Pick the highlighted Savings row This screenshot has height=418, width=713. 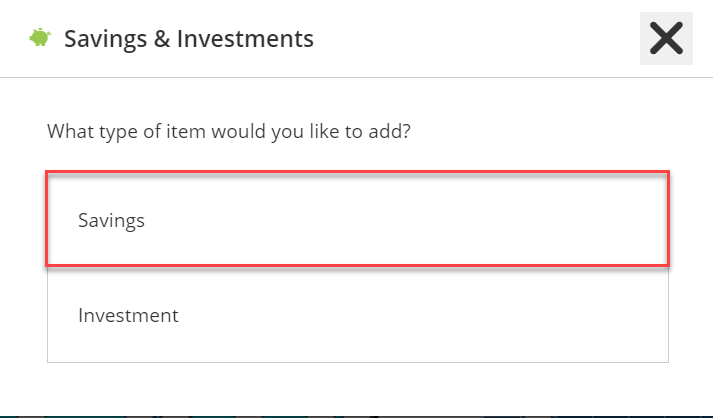coord(357,219)
